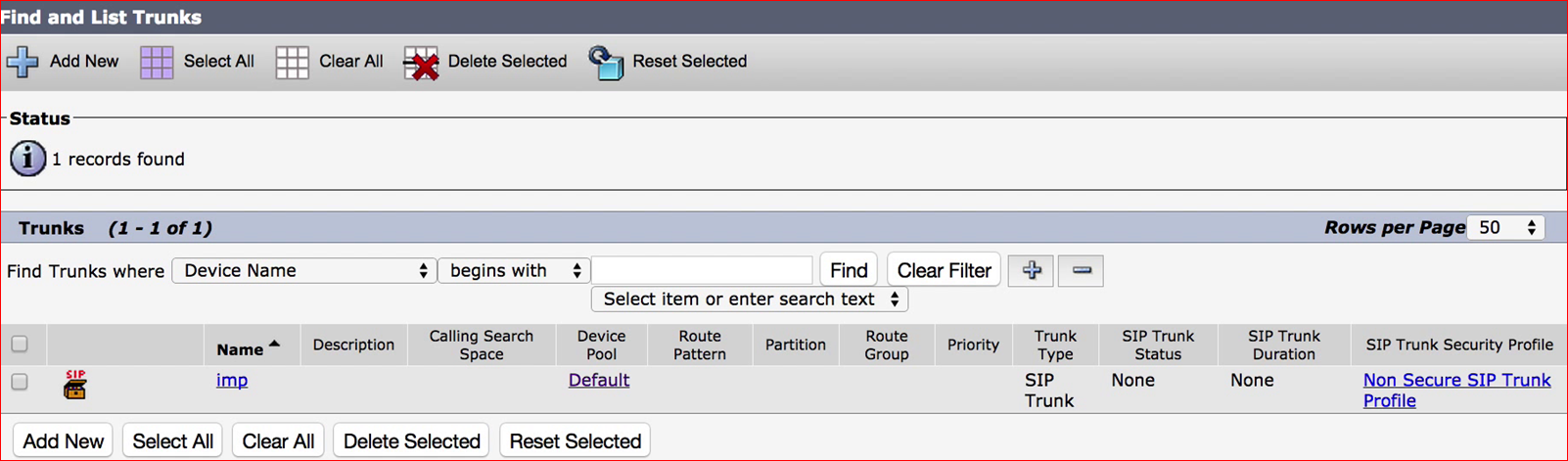Click the Delete Selected red X icon
The width and height of the screenshot is (1568, 461).
tap(421, 63)
